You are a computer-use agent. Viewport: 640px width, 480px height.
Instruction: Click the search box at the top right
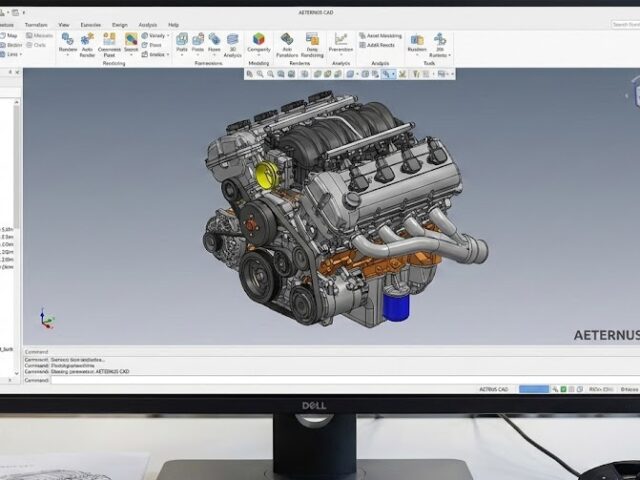pyautogui.click(x=626, y=24)
